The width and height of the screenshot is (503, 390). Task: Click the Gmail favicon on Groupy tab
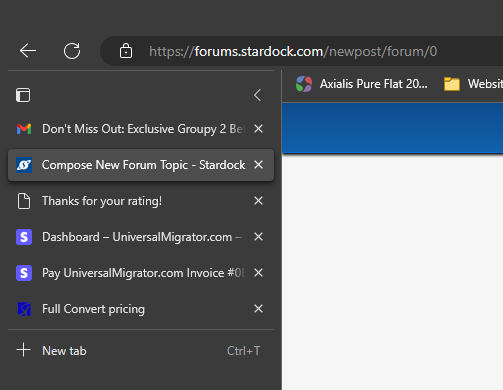(x=24, y=129)
